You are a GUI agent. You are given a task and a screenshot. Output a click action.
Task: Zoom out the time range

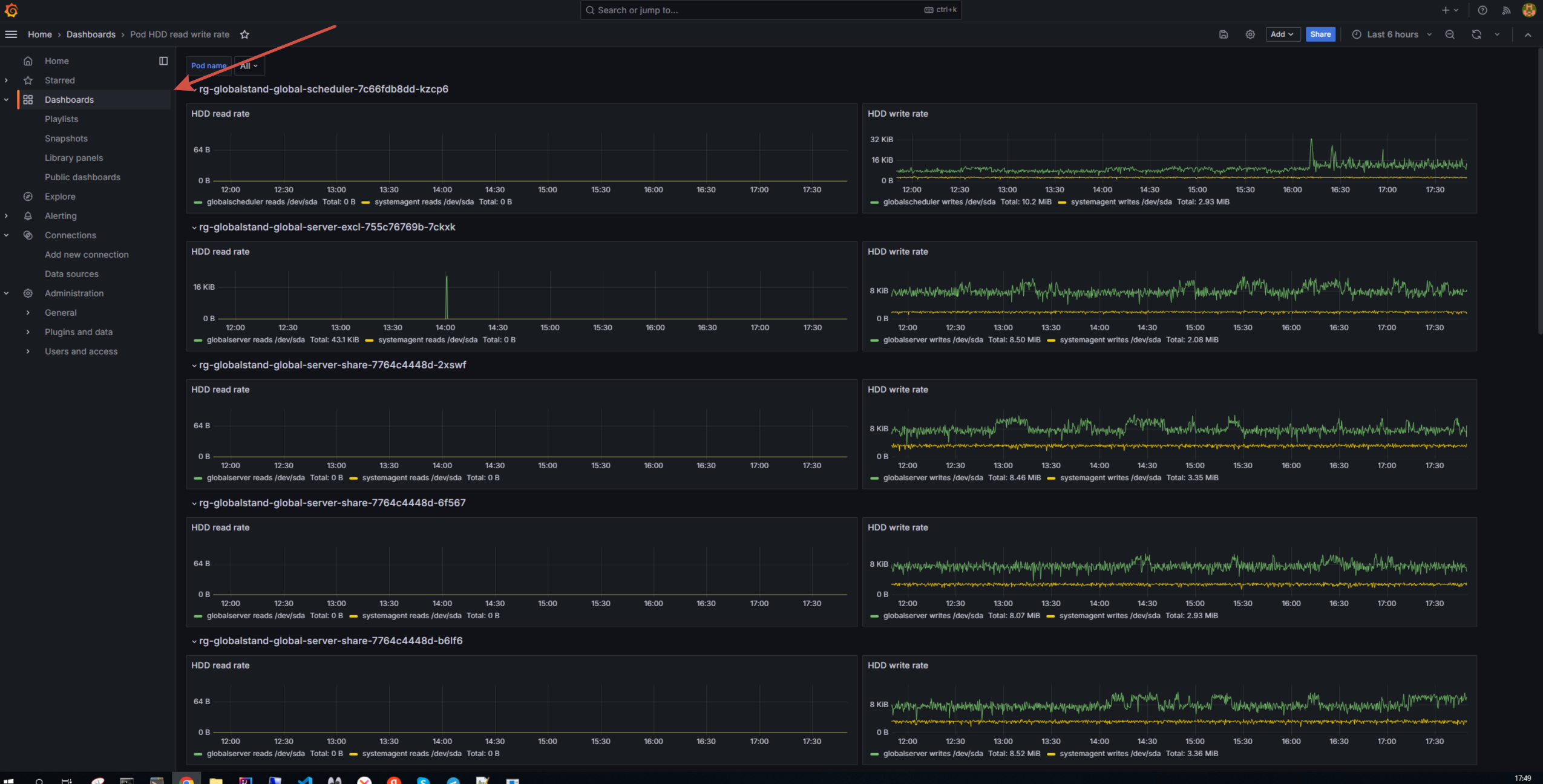click(1450, 34)
